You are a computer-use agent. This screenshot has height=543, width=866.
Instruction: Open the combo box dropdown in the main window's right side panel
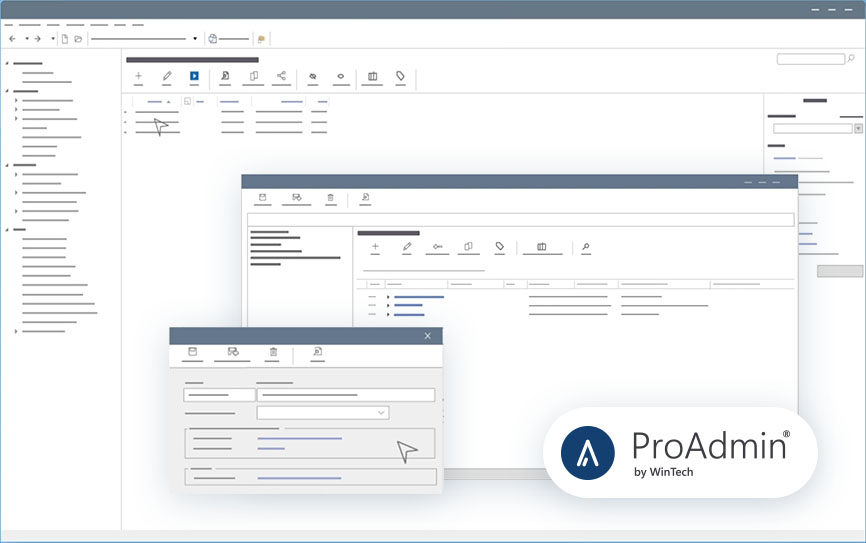coord(858,129)
